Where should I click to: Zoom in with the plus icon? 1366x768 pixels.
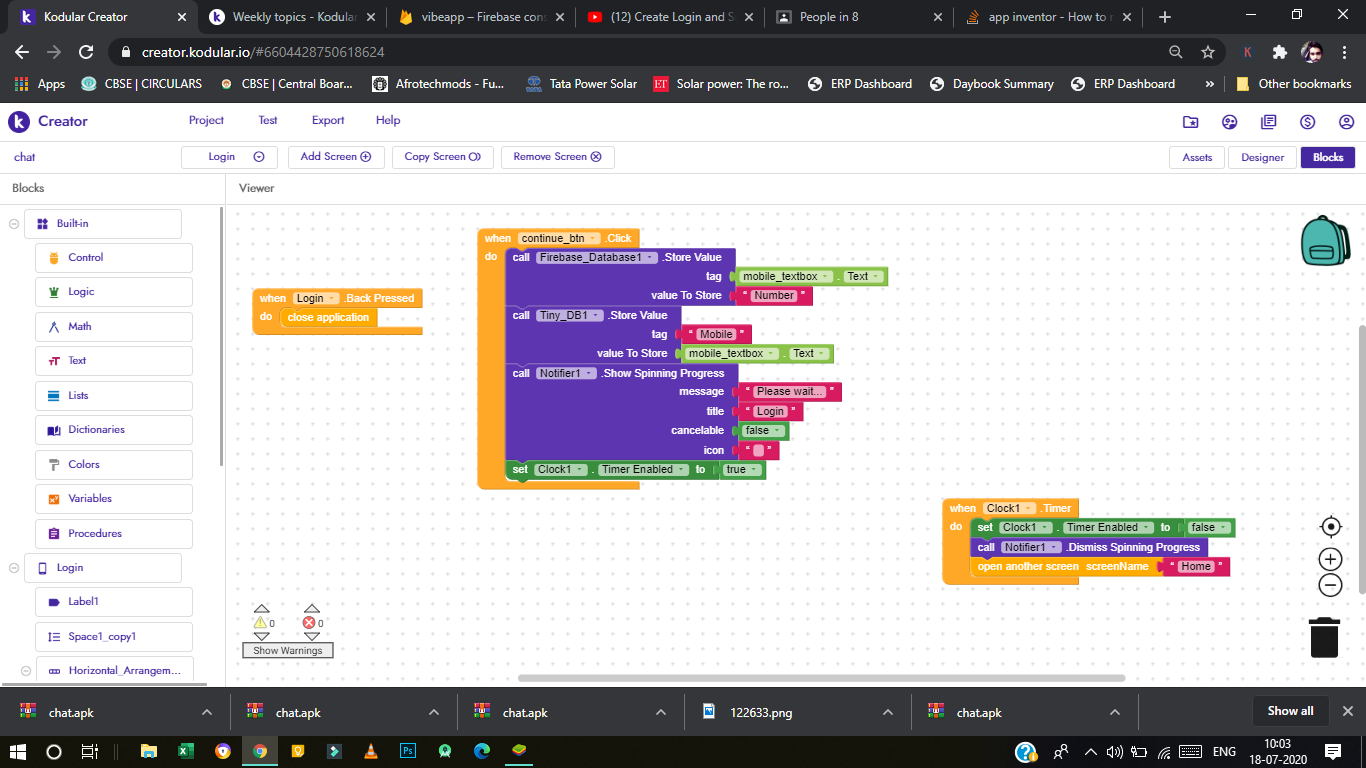1330,559
